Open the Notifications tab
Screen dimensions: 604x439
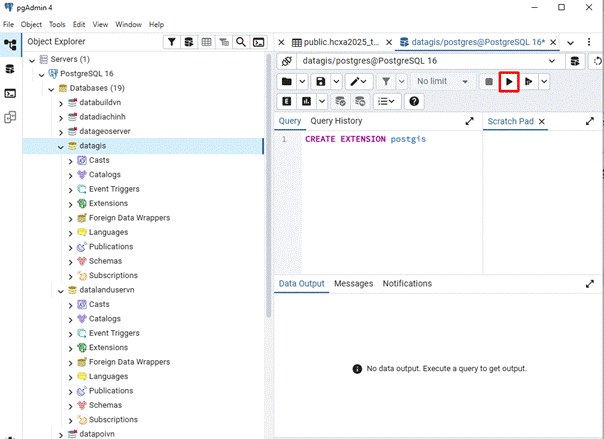tap(407, 284)
